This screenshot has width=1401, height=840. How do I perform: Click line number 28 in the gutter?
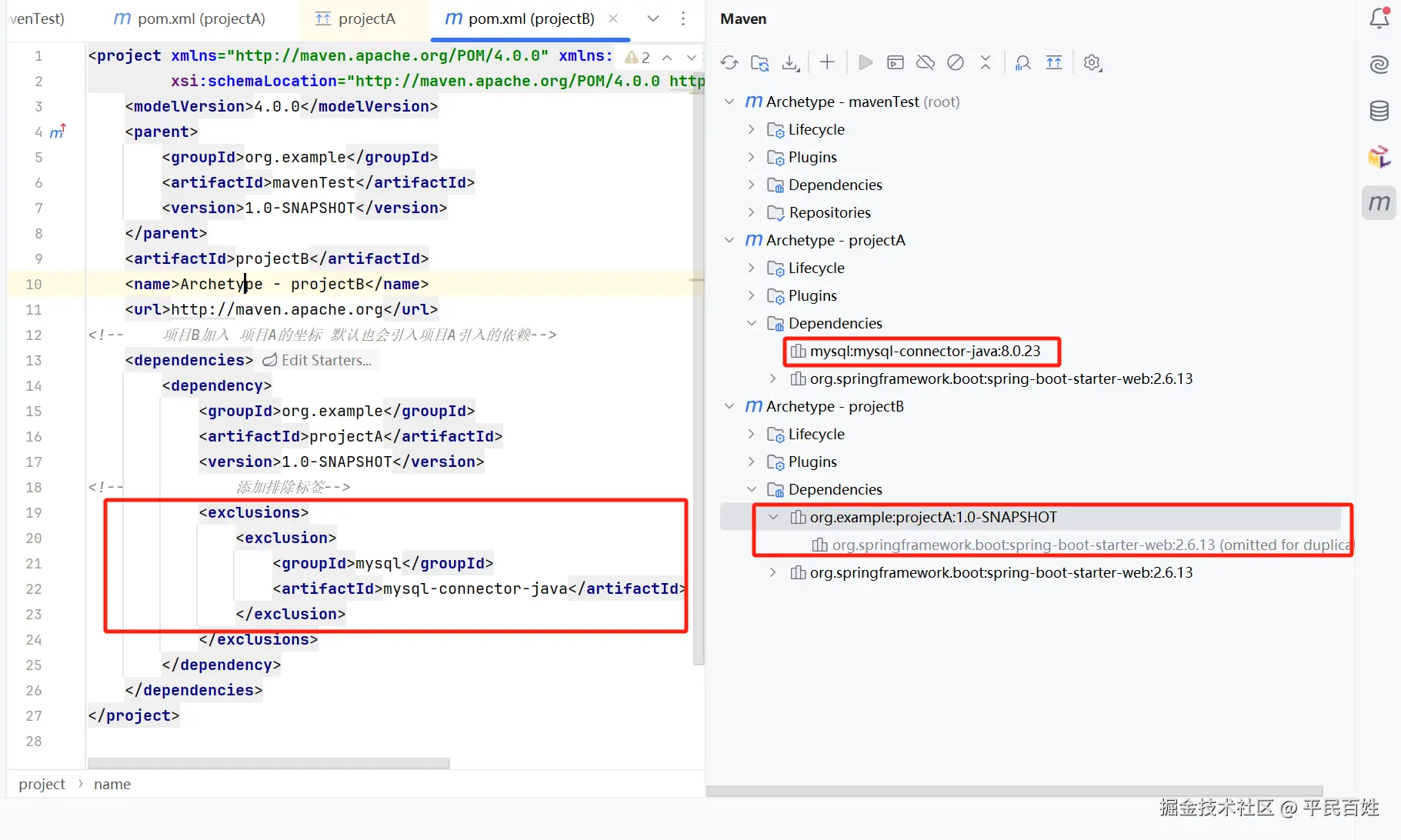(34, 741)
